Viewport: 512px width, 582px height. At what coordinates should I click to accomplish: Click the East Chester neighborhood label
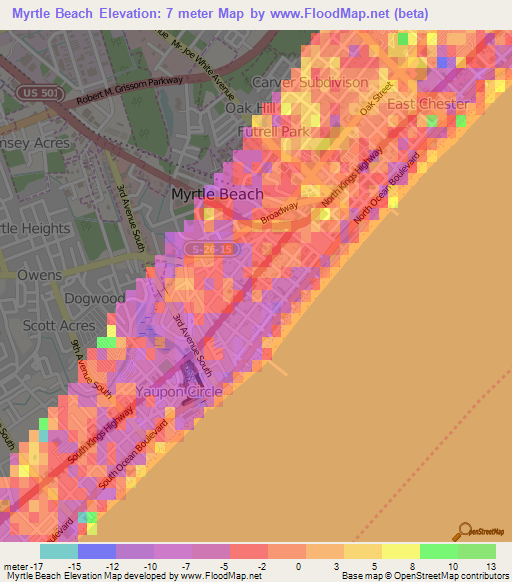428,104
